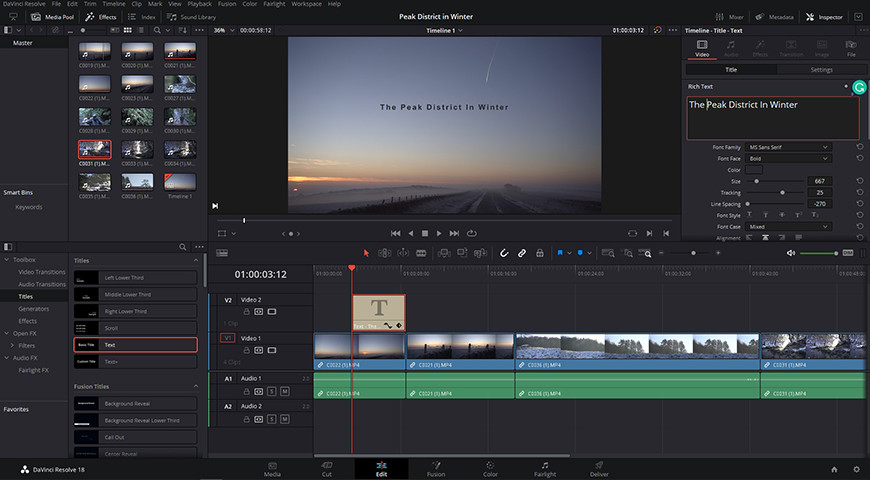870x480 pixels.
Task: Lock the Video 2 track
Action: coord(246,312)
